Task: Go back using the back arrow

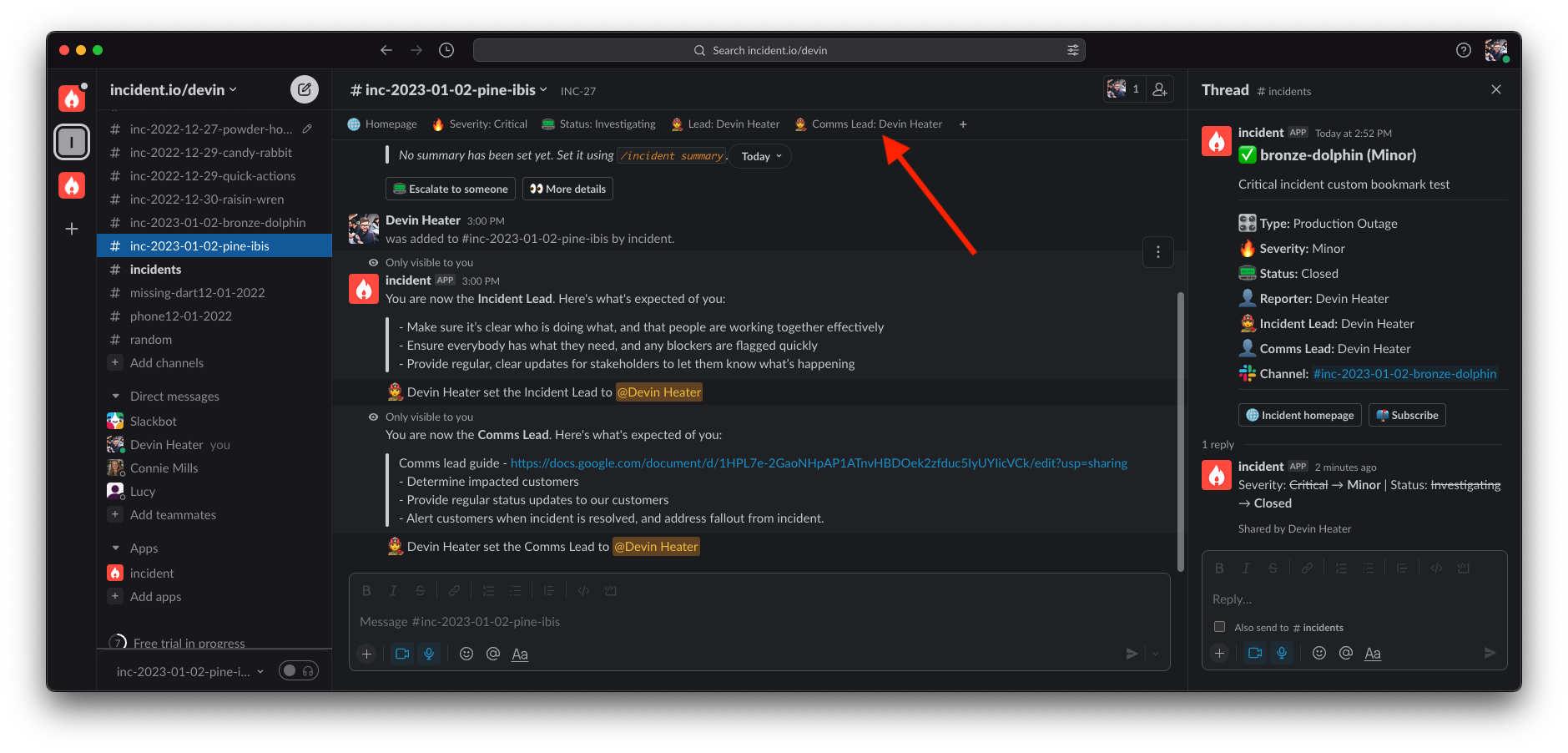Action: 386,50
